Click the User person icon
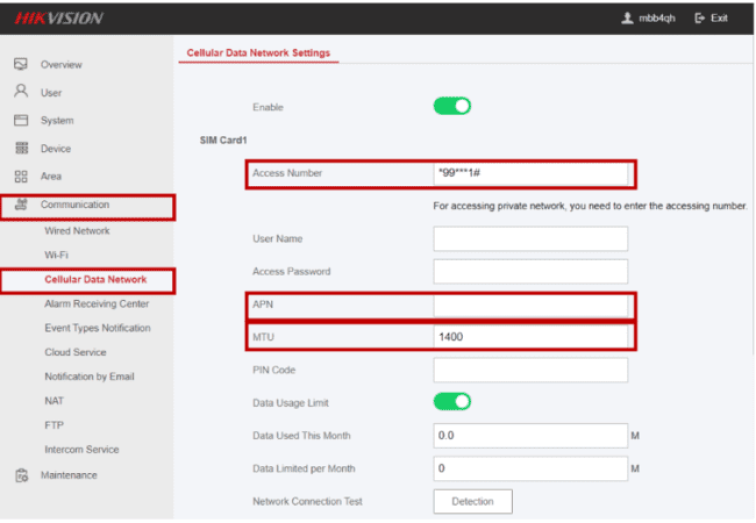This screenshot has width=756, height=523. (20, 92)
